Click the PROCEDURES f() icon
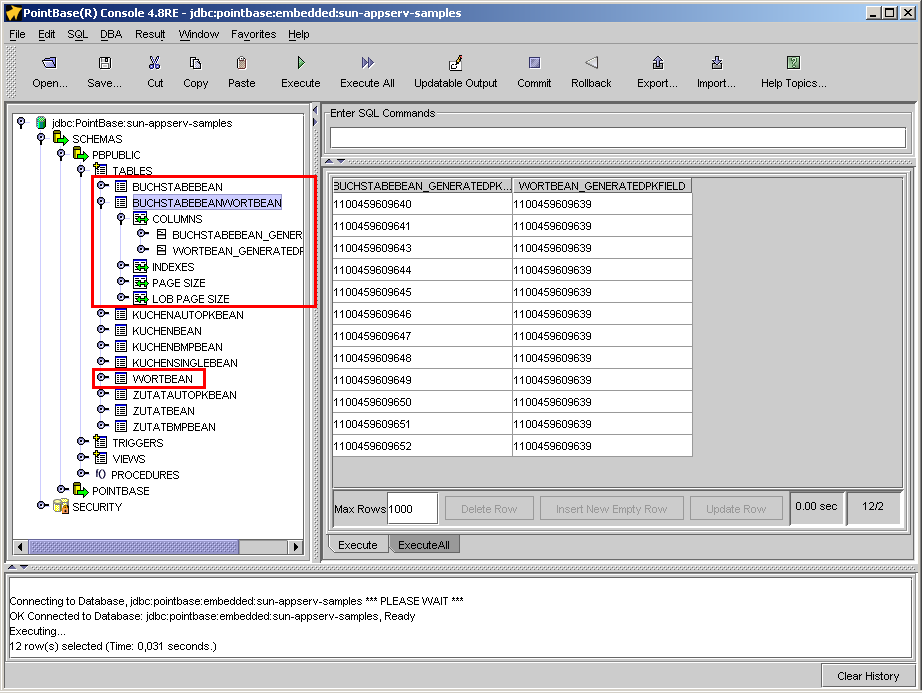Screen dimensions: 922x693 [x=101, y=474]
